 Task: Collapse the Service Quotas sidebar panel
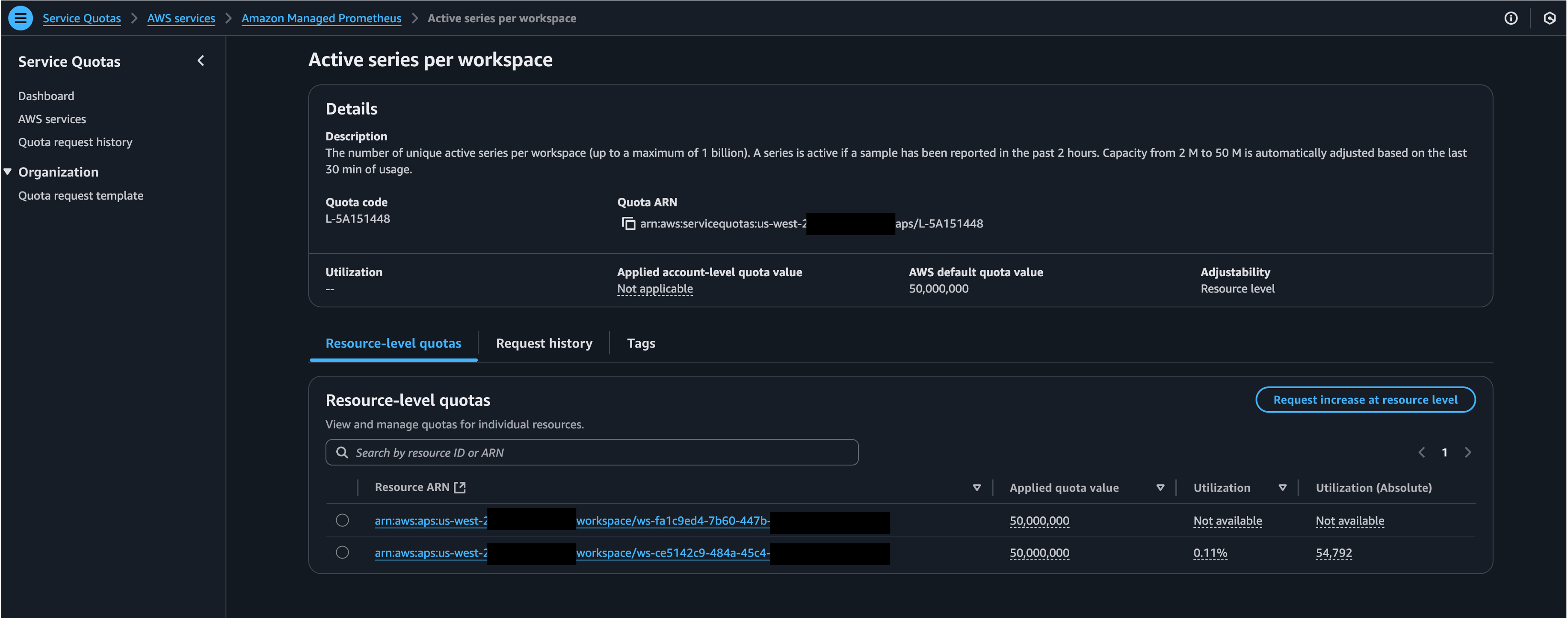point(201,60)
